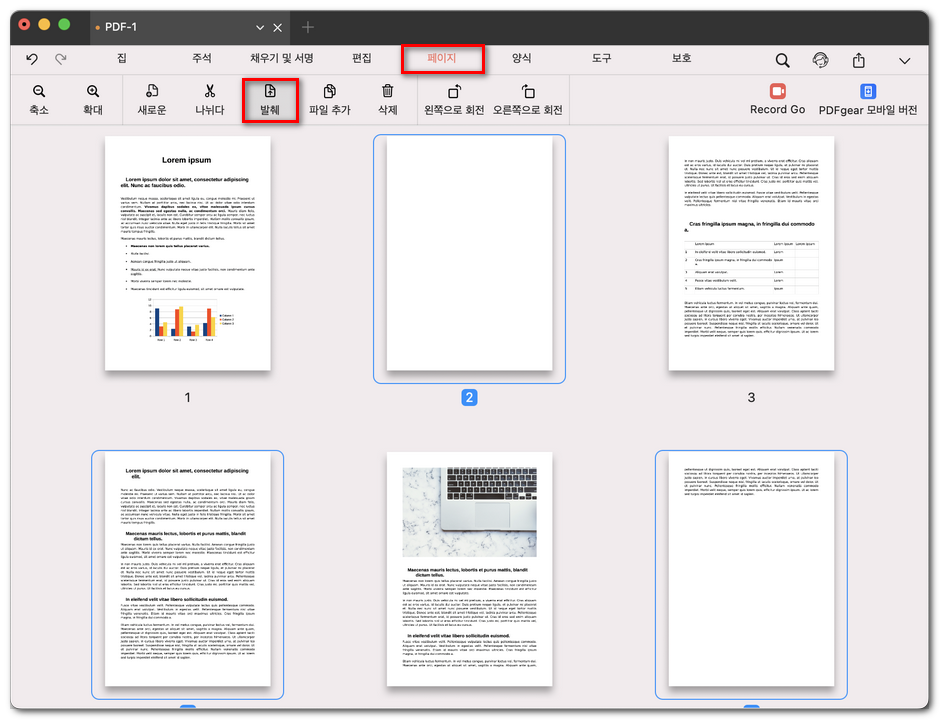Viewport: 940px width, 720px height.
Task: Open PDFgear 모바일 버전 mobile link
Action: point(867,92)
